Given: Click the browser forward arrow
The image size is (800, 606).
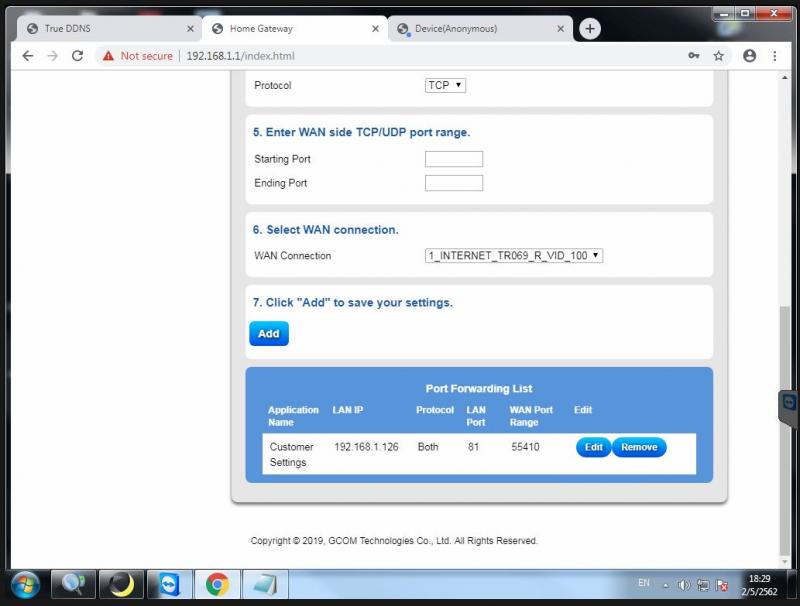Looking at the screenshot, I should tap(53, 56).
